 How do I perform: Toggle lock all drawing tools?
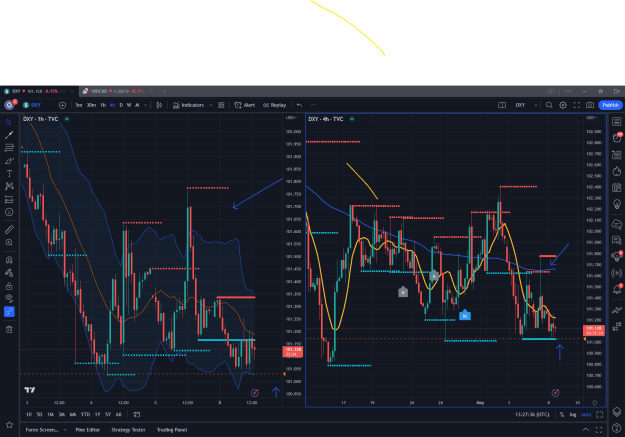[x=9, y=286]
